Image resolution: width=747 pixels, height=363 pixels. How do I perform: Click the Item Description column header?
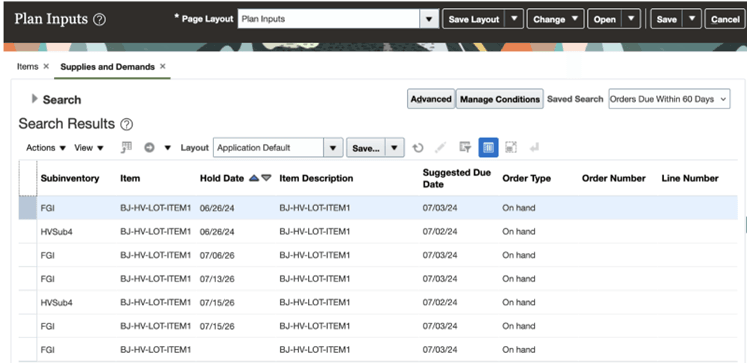tap(316, 178)
